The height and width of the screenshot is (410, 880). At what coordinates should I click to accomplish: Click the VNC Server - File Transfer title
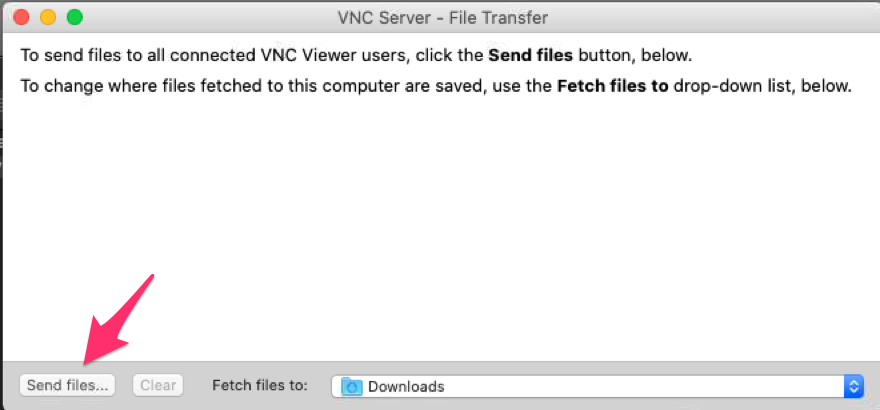pos(442,18)
